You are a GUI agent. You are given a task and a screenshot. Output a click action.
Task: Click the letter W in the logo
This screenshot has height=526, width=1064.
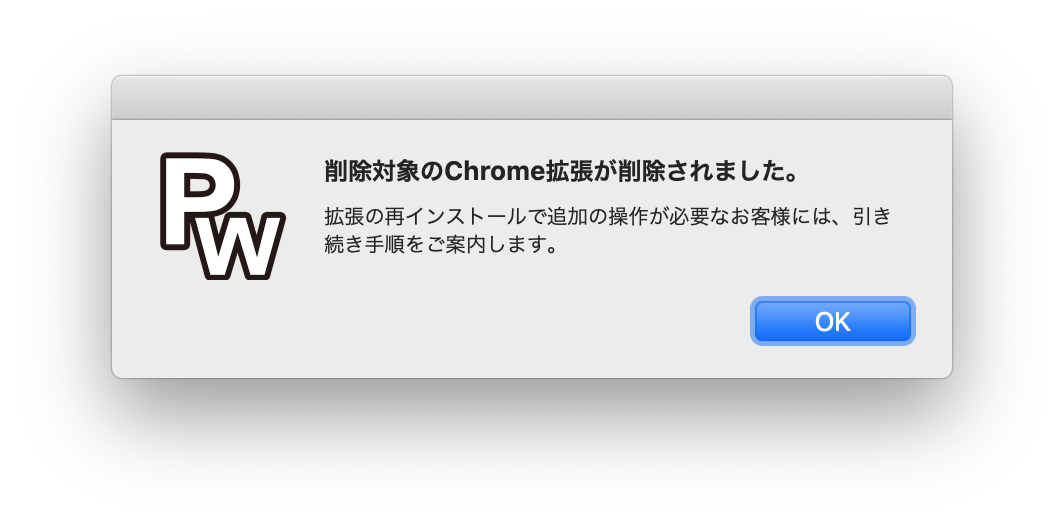point(241,248)
